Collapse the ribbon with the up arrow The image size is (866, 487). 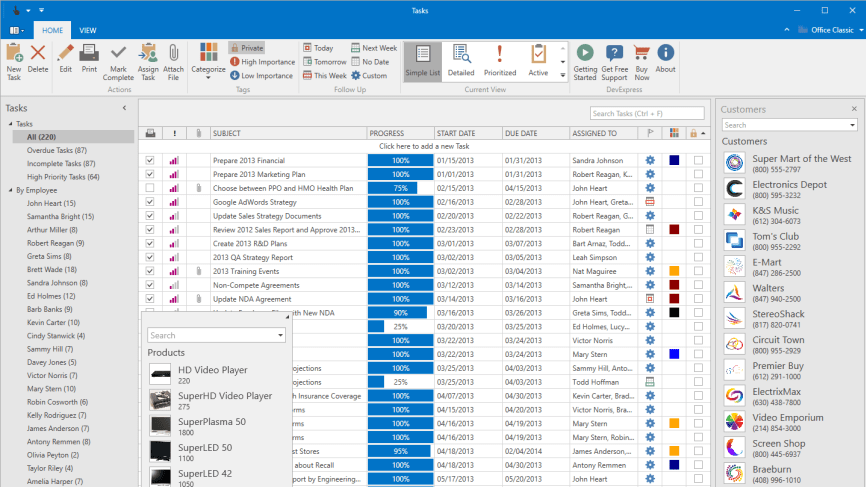coord(786,30)
